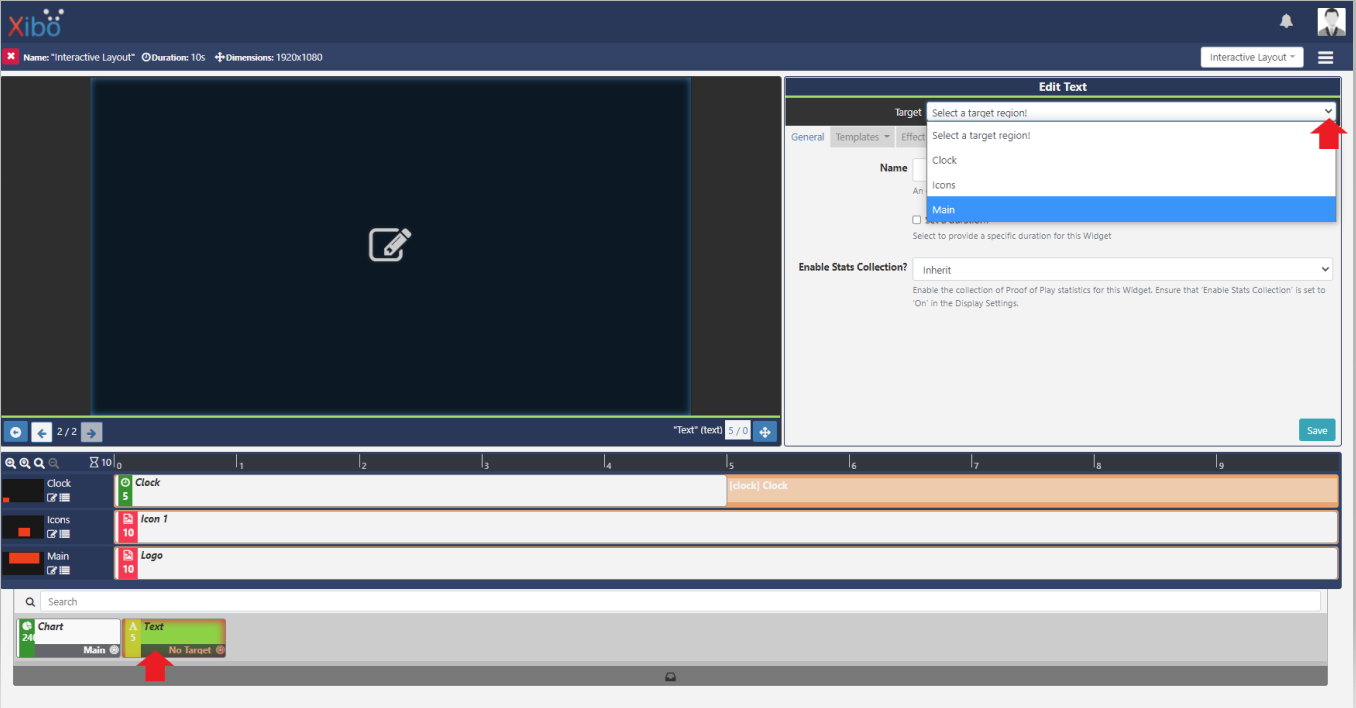The width and height of the screenshot is (1356, 708).
Task: Click the move icon beside Text widget label
Action: (x=764, y=432)
